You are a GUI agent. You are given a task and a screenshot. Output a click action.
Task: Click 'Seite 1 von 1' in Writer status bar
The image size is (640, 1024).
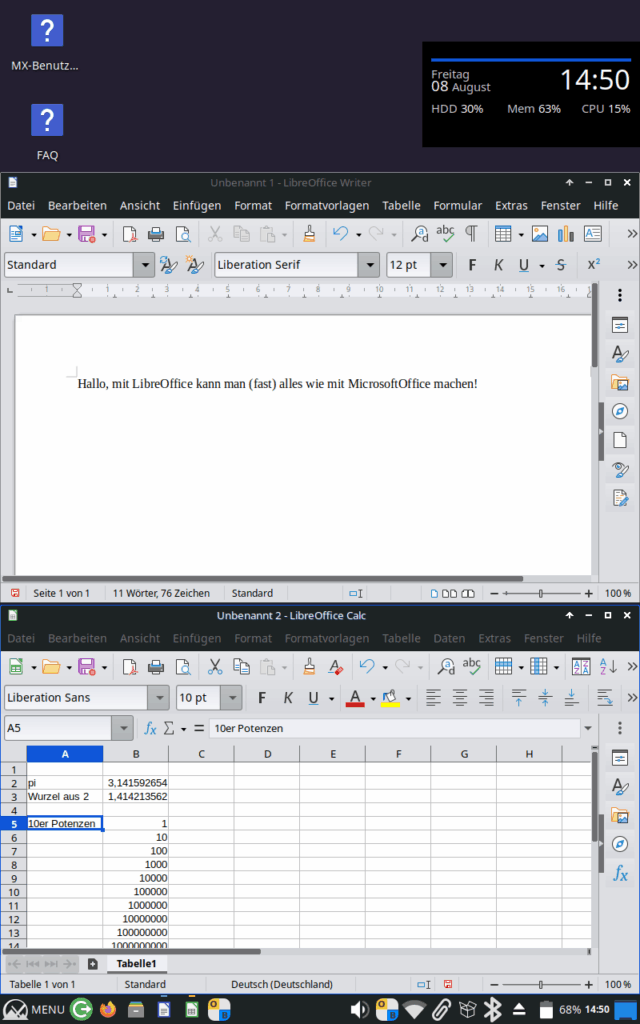[61, 593]
